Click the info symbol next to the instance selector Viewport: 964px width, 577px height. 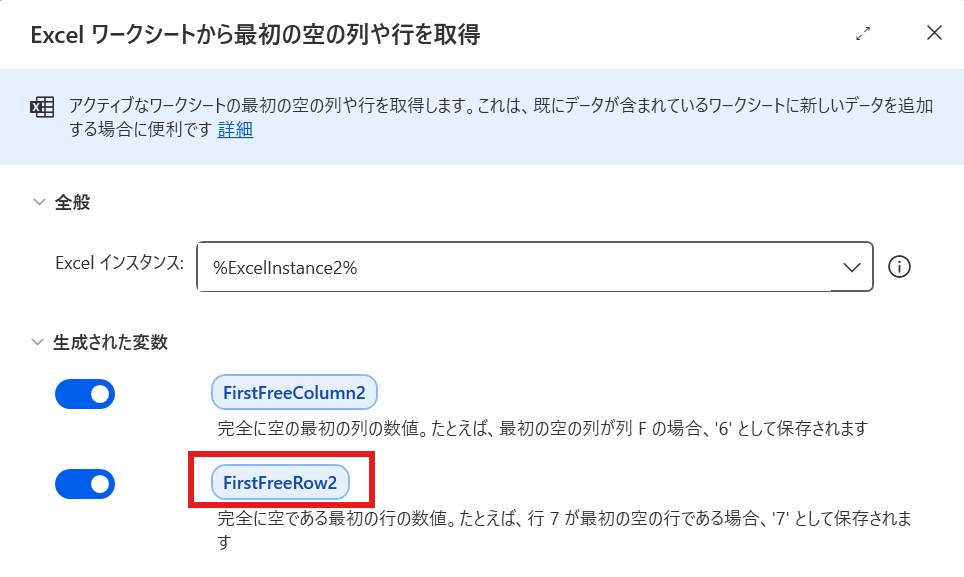(x=899, y=267)
